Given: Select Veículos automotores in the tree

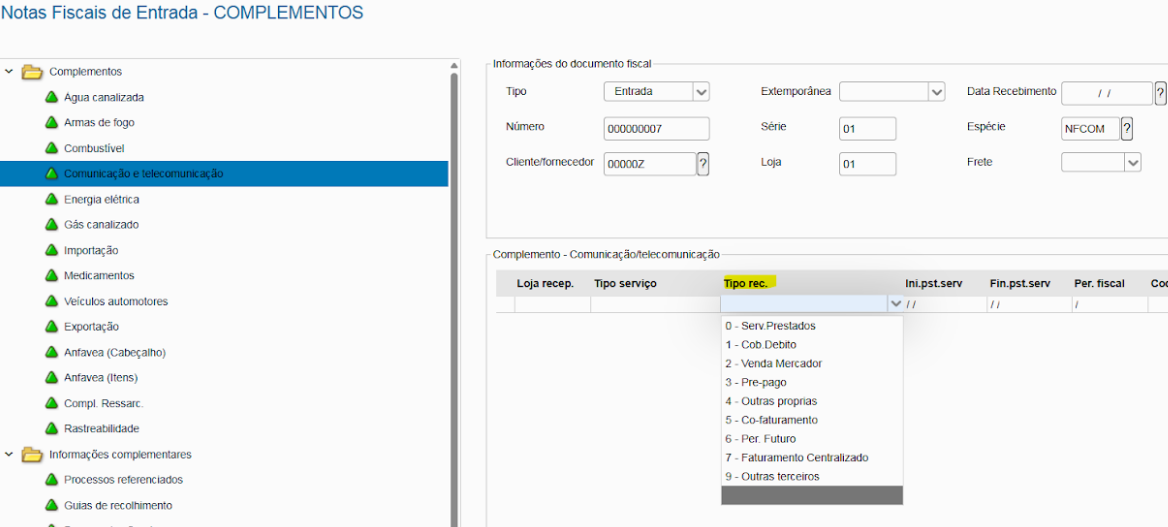Looking at the screenshot, I should pos(116,301).
